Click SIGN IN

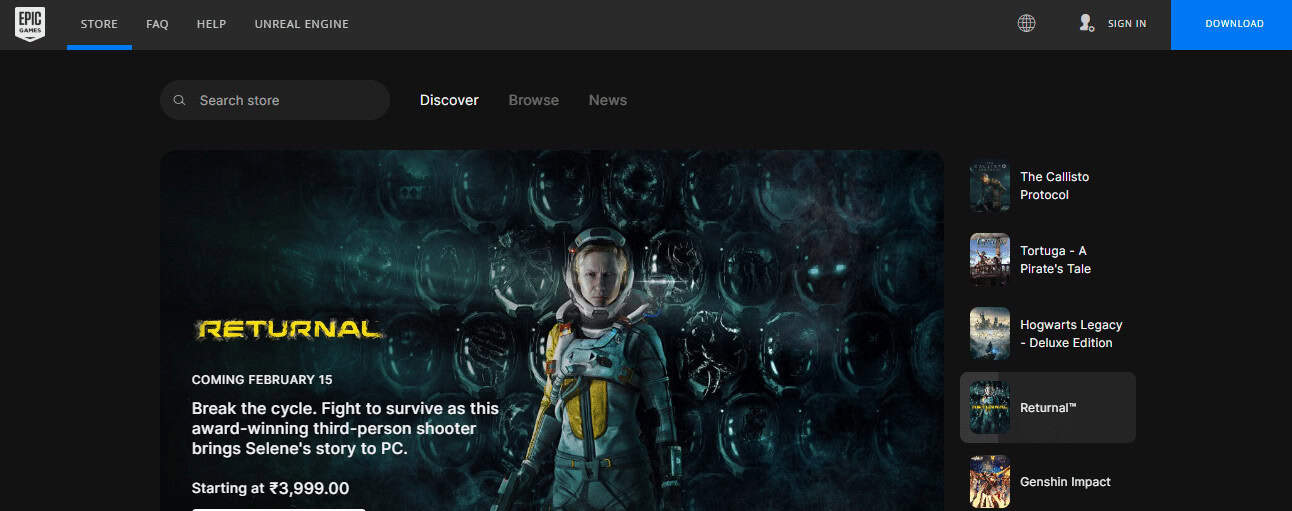click(x=1127, y=24)
